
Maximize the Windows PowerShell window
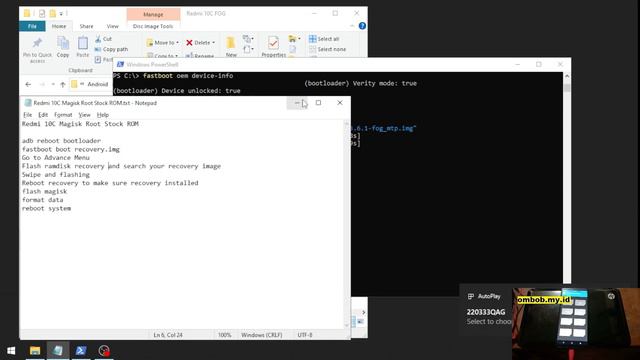pos(539,64)
